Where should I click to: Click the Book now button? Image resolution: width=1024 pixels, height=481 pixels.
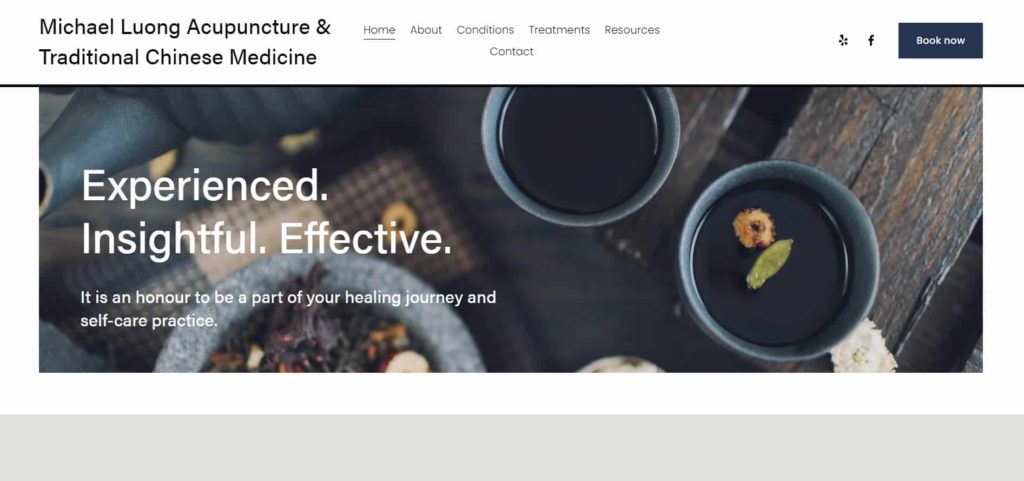pos(940,40)
